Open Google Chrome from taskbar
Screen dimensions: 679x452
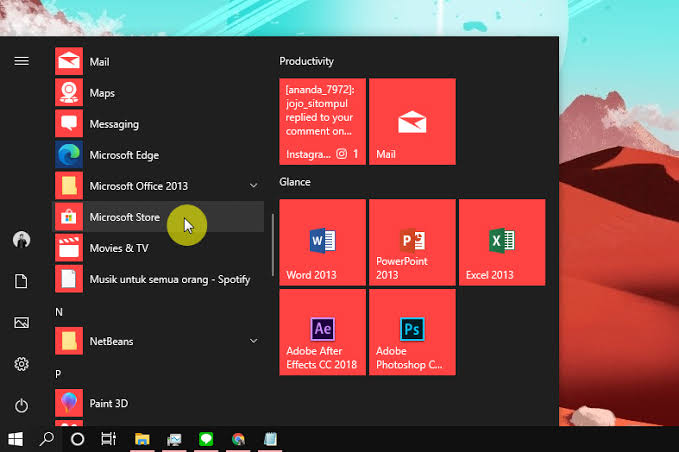click(x=238, y=439)
